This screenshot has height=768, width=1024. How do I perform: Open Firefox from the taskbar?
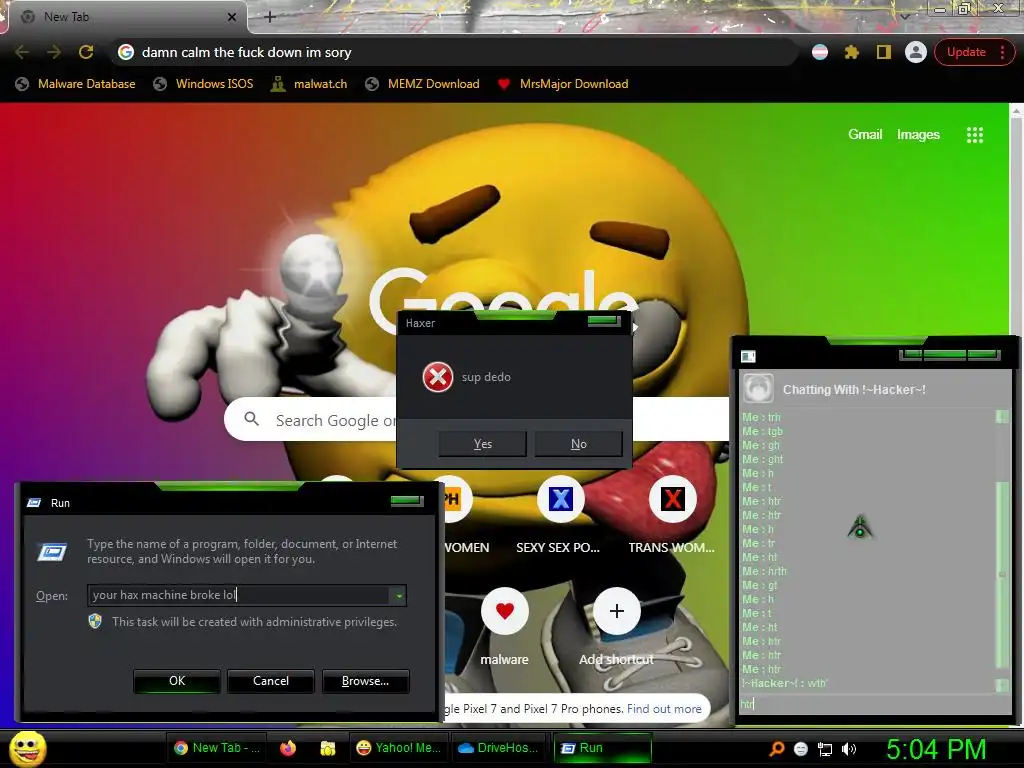pos(287,748)
